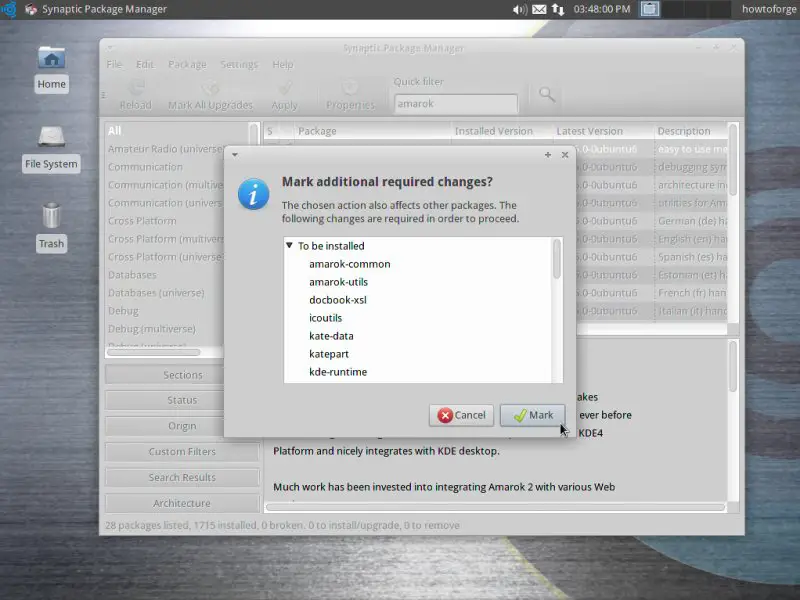800x600 pixels.
Task: Select Databases (universe) category
Action: 156,293
